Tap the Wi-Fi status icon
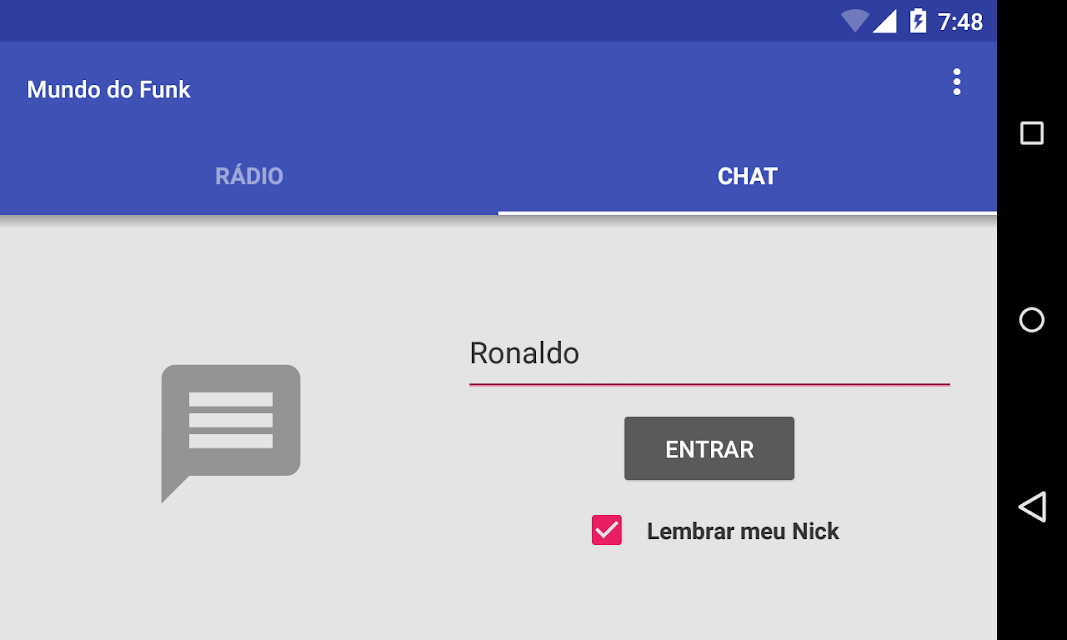Screen dimensions: 1067x640 tap(854, 21)
